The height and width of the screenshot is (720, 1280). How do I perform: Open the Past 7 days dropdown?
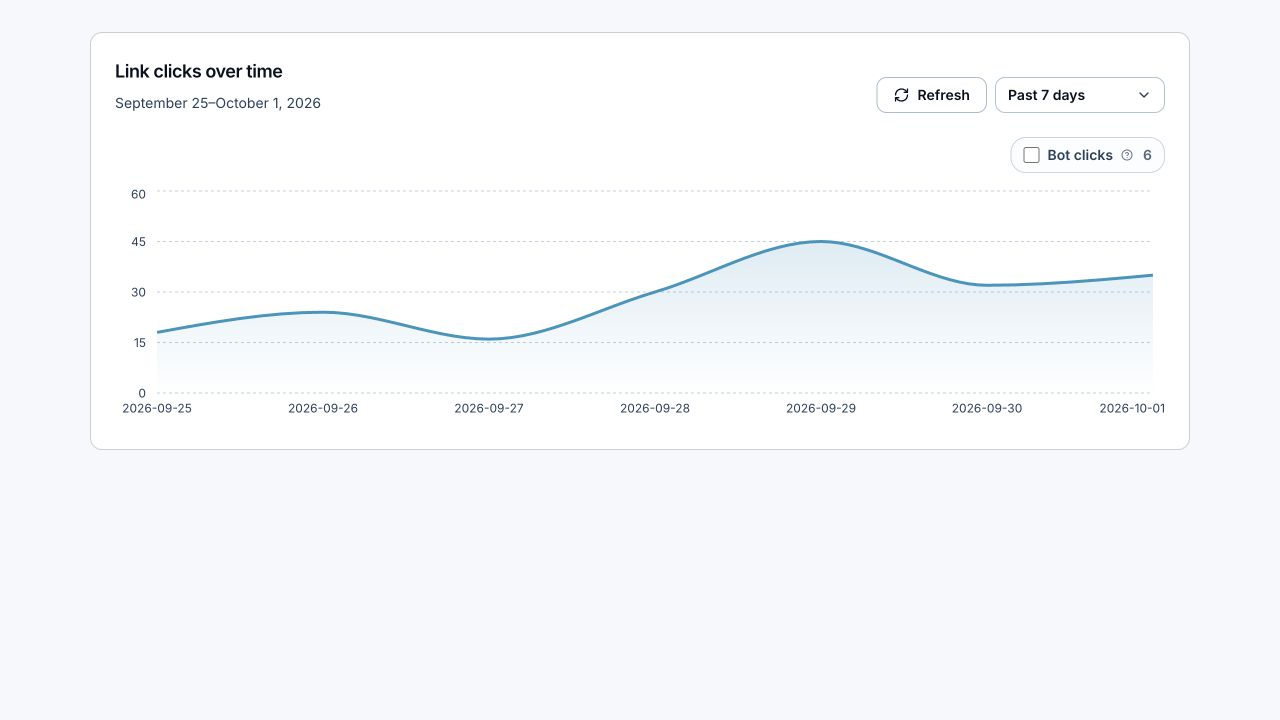click(1080, 95)
